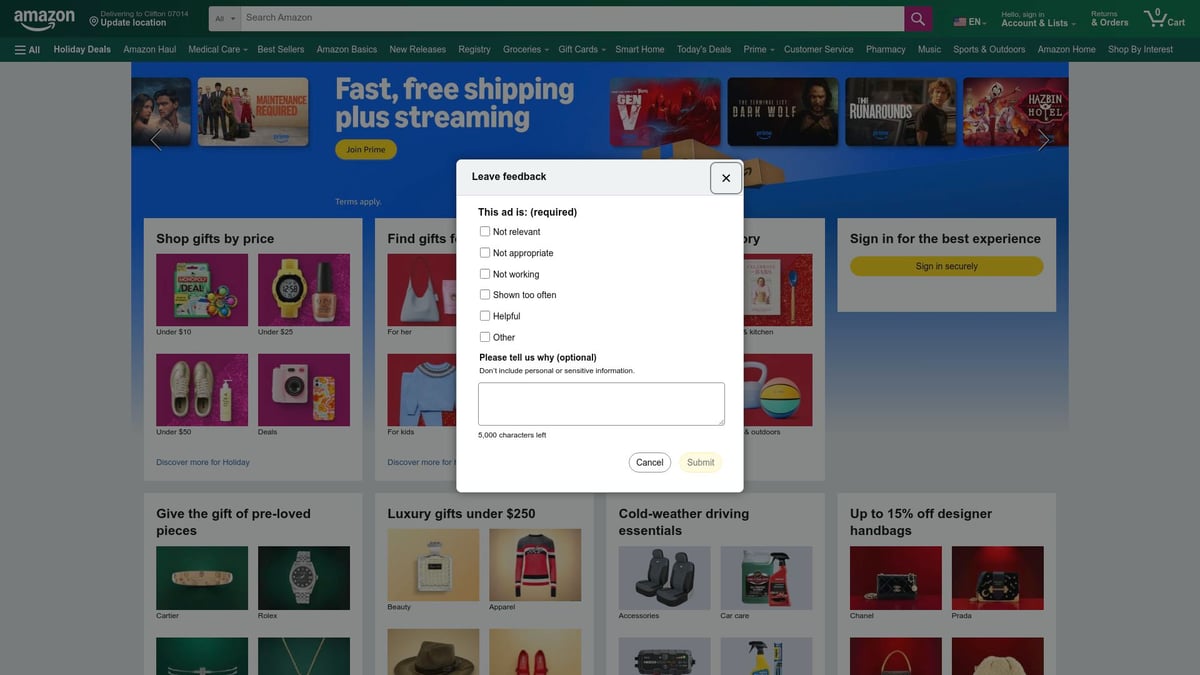Click the feedback comment text area
The image size is (1200, 675).
click(x=601, y=403)
